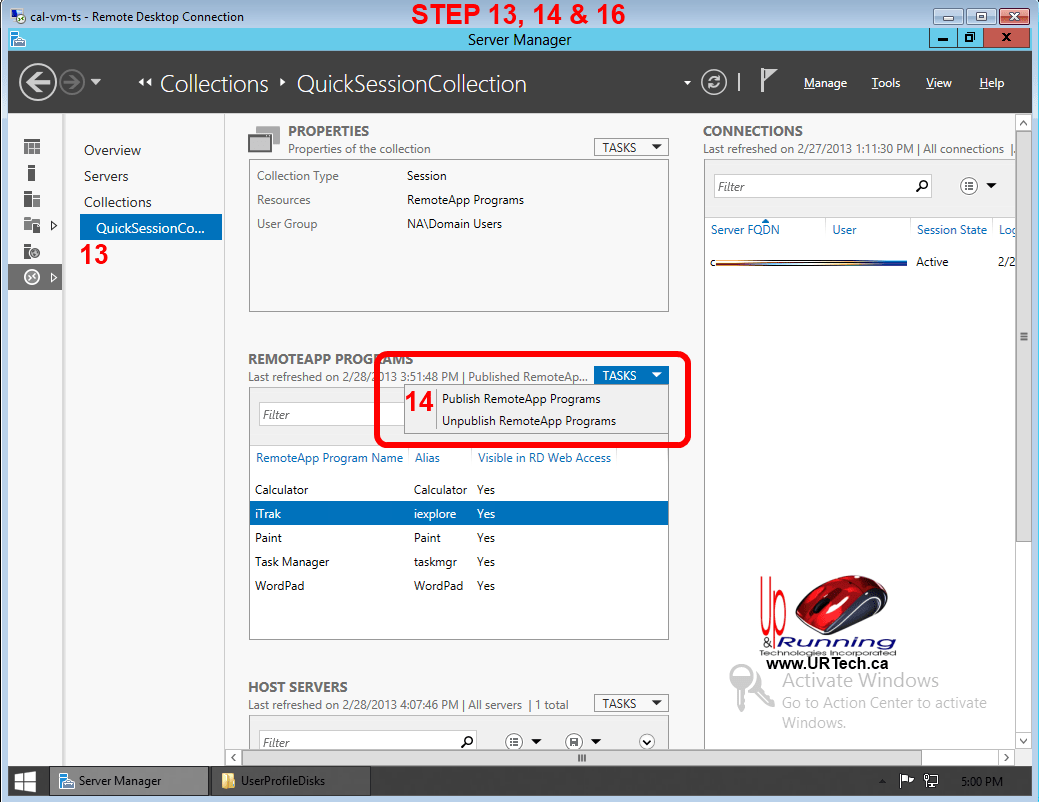Choose Publish RemoteApp Programs
The height and width of the screenshot is (802, 1039).
tap(521, 399)
